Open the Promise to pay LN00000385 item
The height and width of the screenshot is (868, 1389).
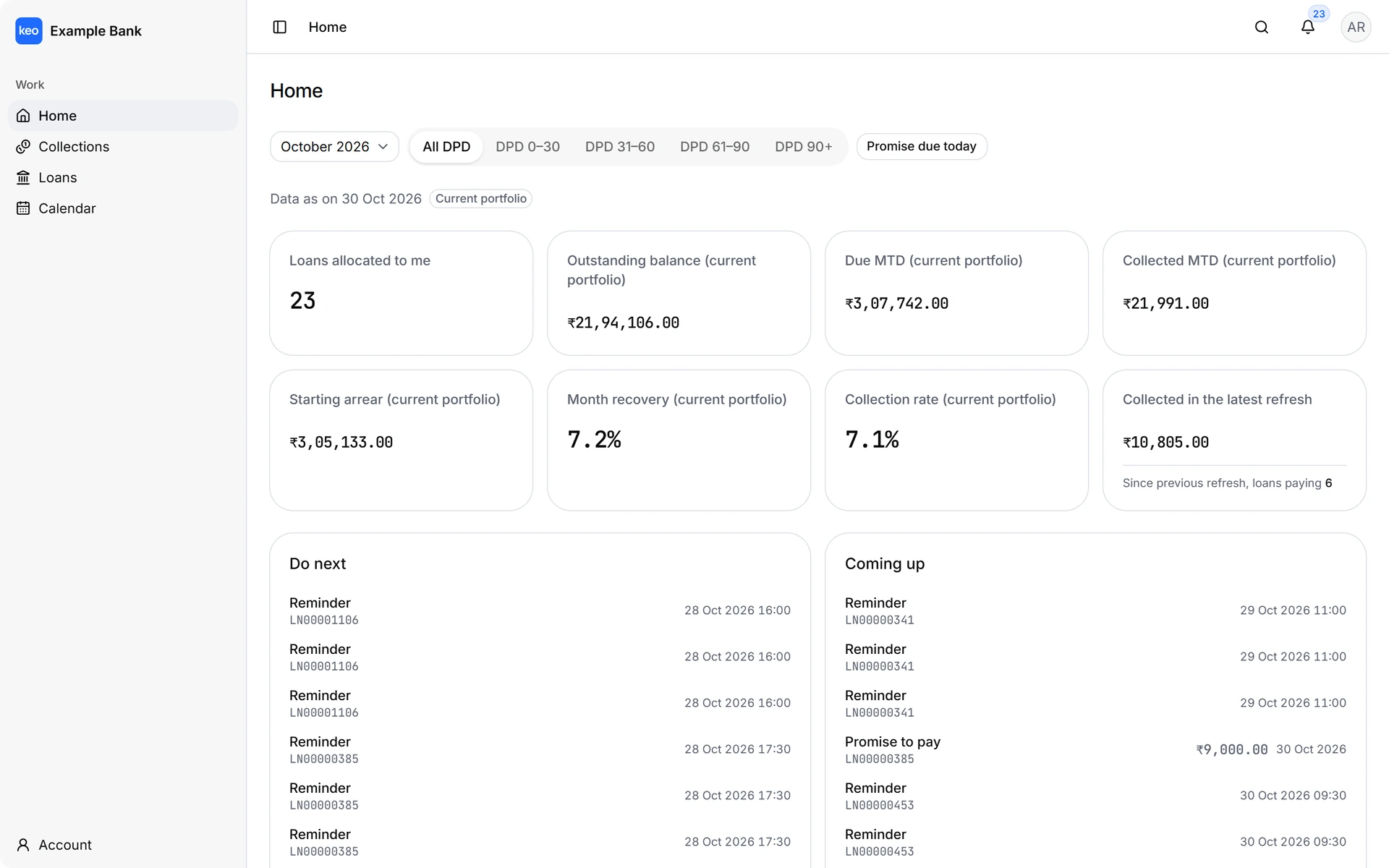coord(1095,749)
